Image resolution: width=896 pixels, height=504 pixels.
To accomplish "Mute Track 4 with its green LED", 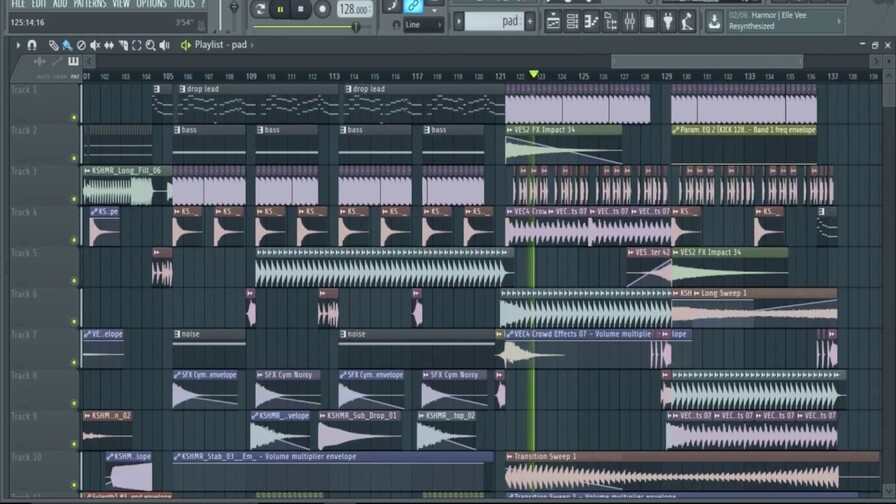I will [74, 240].
